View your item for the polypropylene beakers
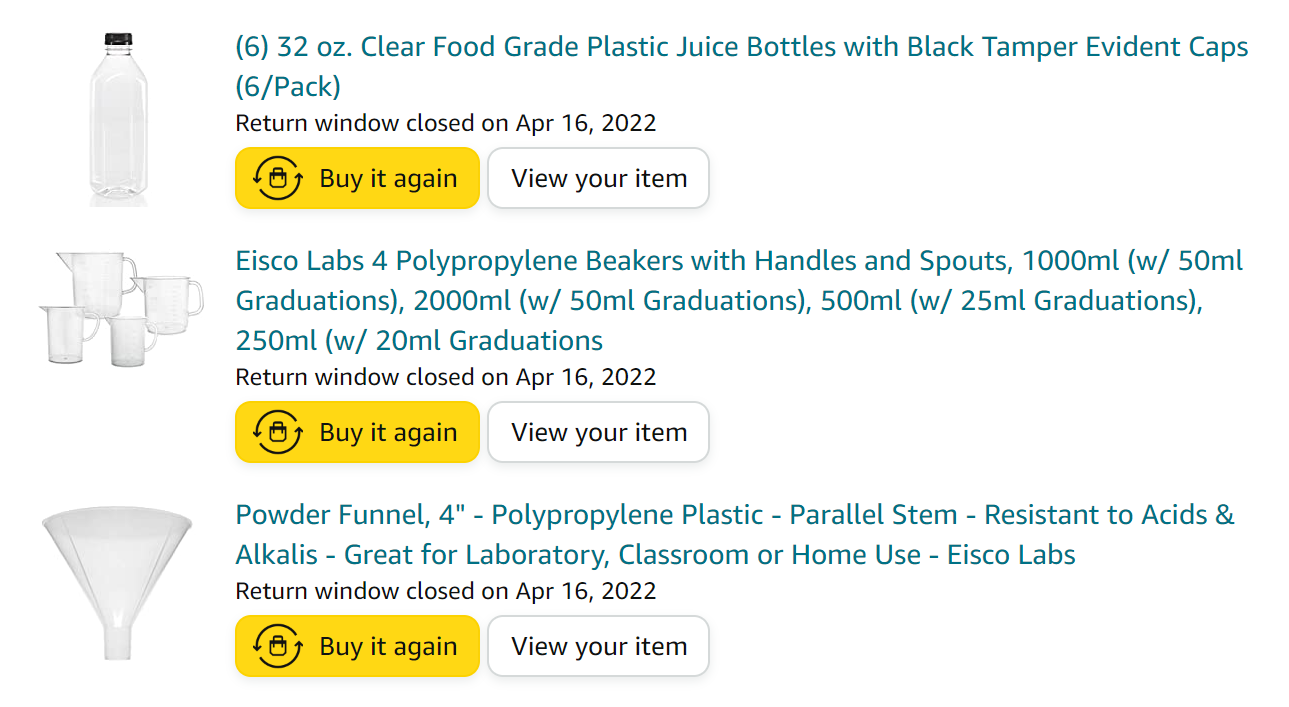Viewport: 1289px width, 707px height. 599,433
